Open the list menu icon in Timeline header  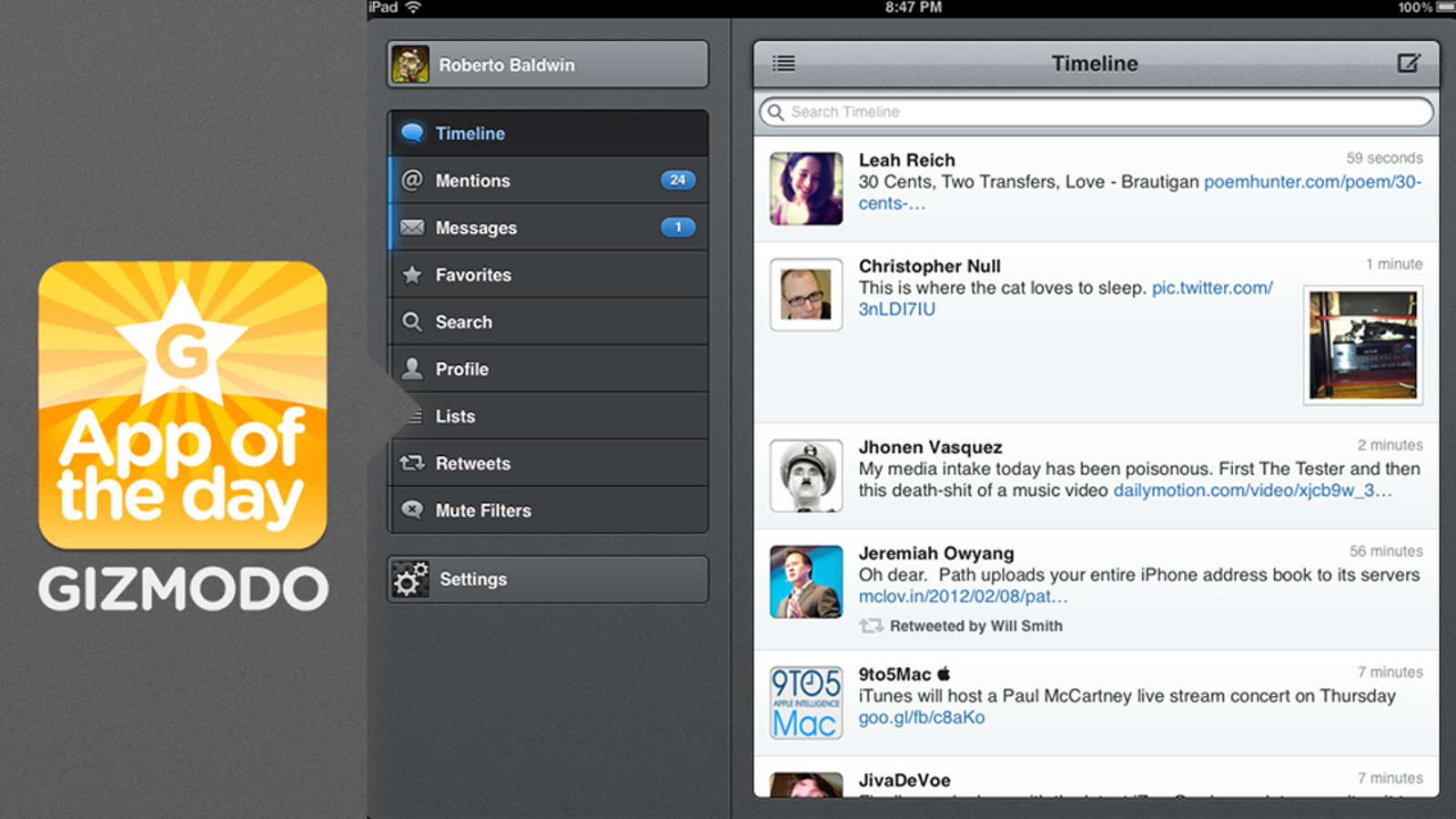coord(784,63)
